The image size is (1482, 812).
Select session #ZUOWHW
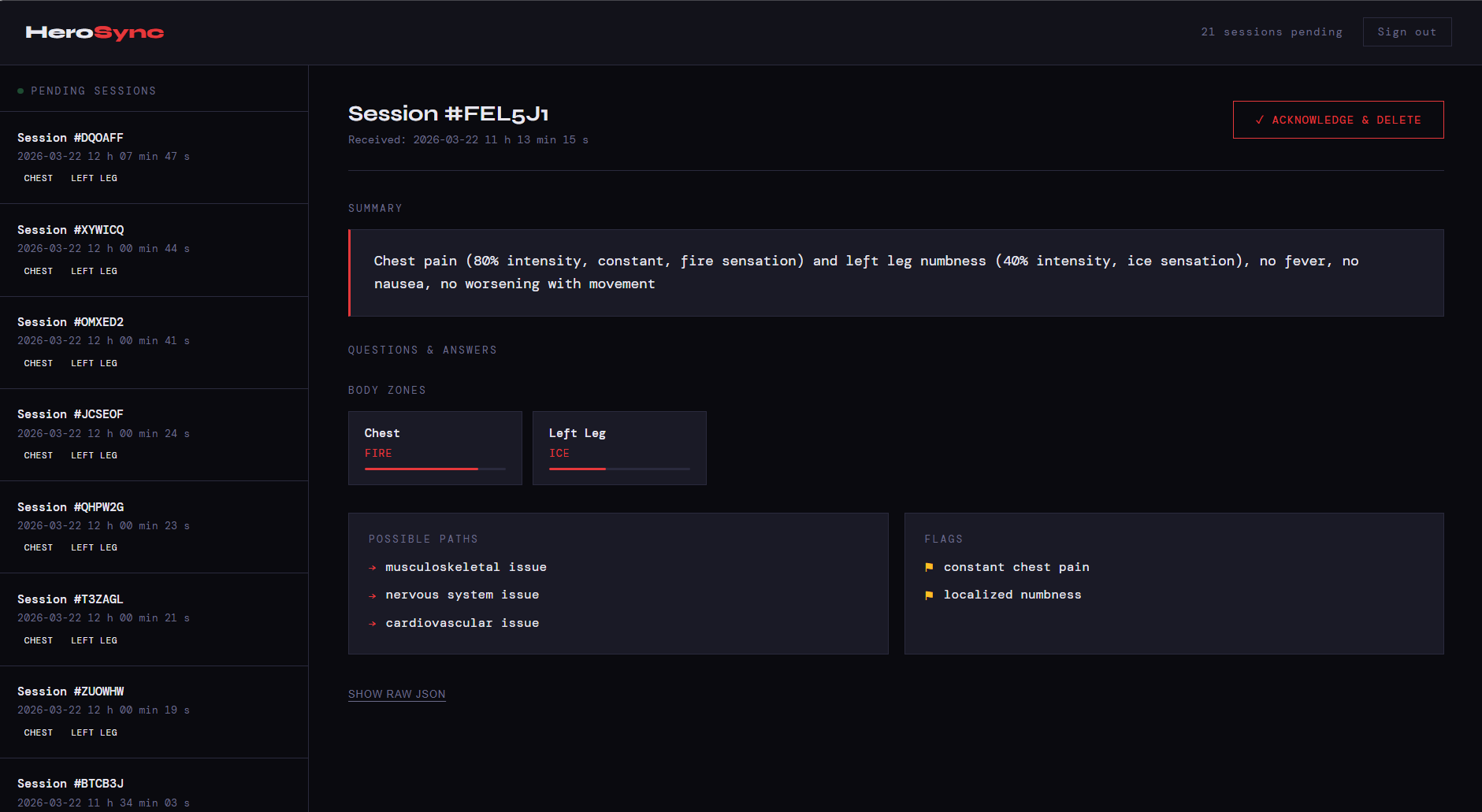click(154, 712)
